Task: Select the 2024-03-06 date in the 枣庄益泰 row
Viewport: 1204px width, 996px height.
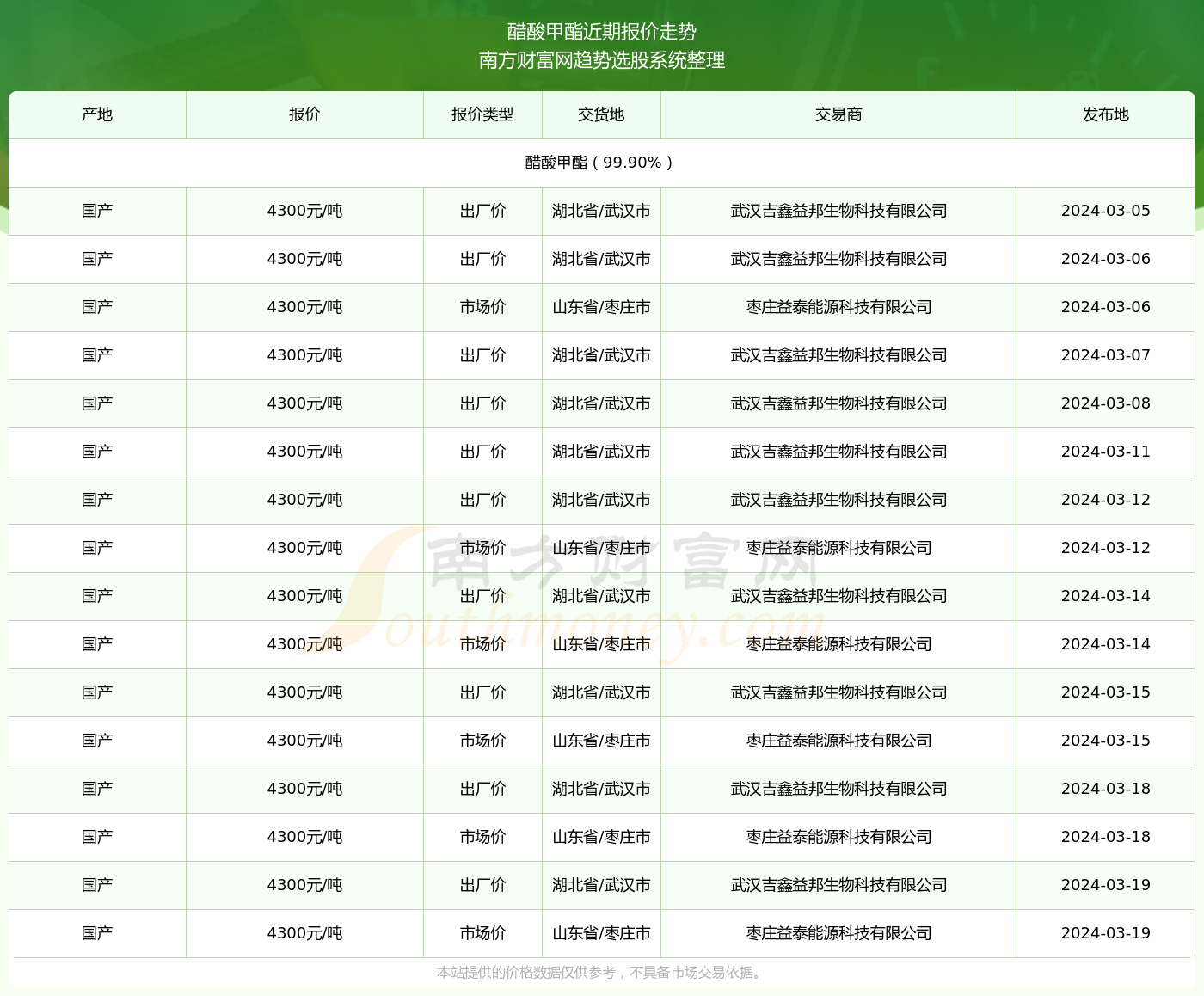Action: 1105,307
